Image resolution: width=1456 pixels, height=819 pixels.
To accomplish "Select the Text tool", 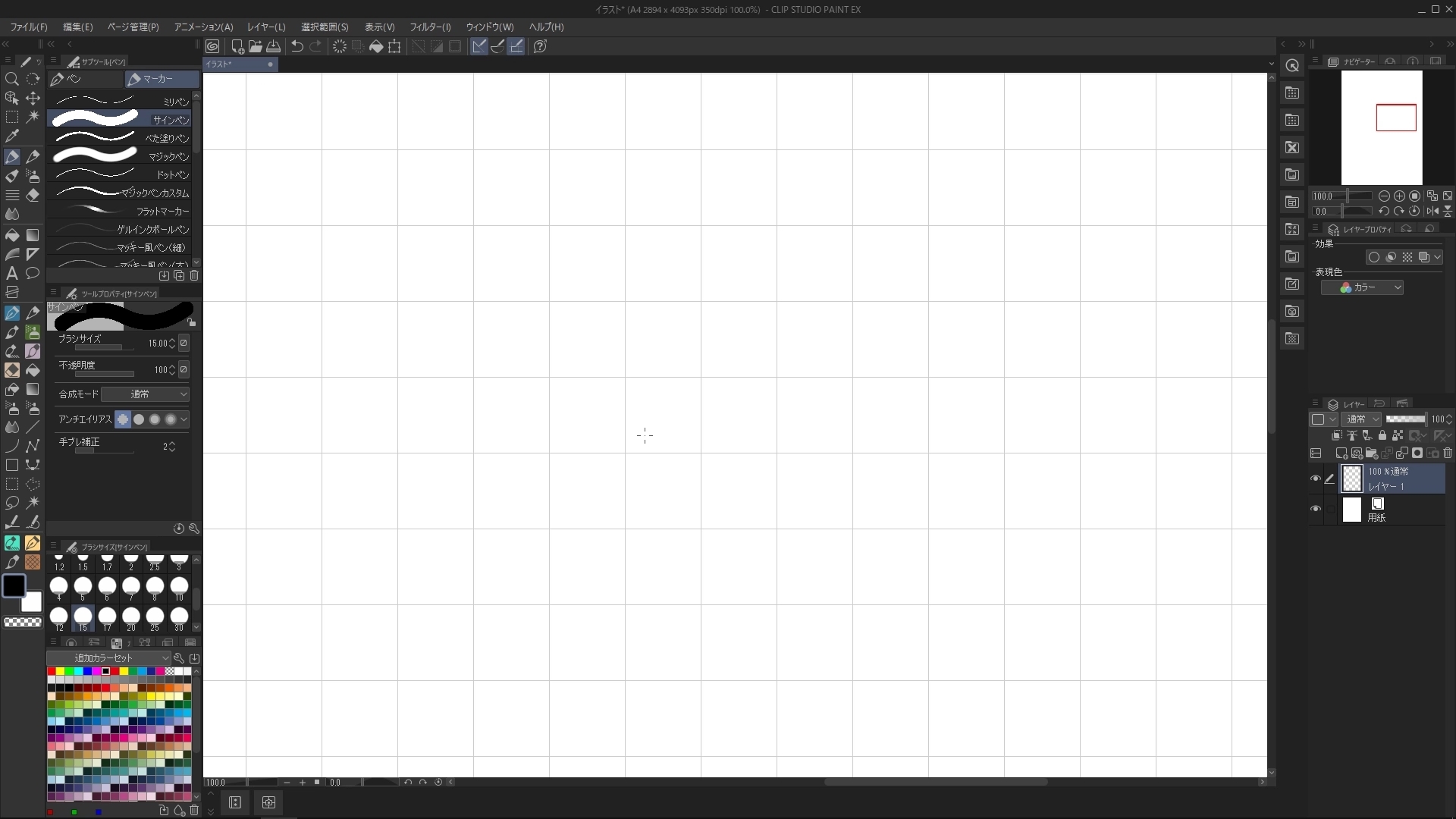I will point(12,273).
